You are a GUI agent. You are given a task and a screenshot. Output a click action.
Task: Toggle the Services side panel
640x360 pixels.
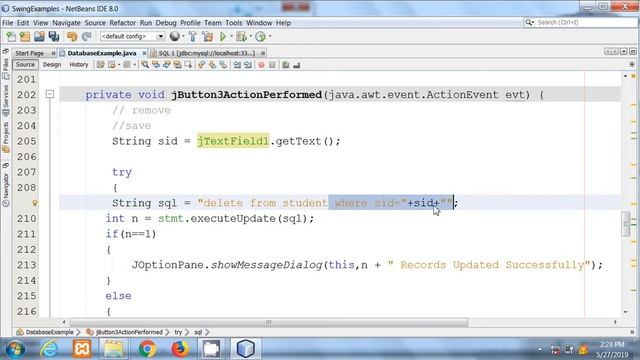tap(6, 100)
